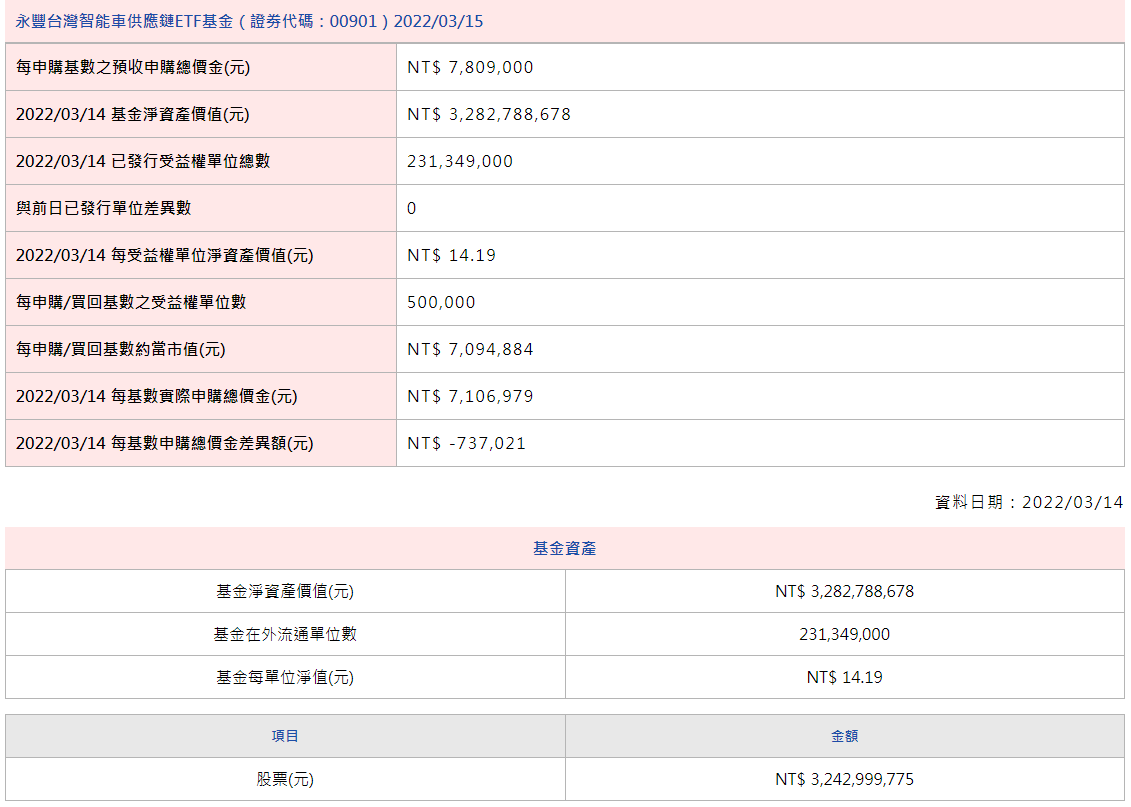Click the label 2022/03/14 每基數申購總價金差異額(元)
This screenshot has height=807, width=1131.
point(164,444)
